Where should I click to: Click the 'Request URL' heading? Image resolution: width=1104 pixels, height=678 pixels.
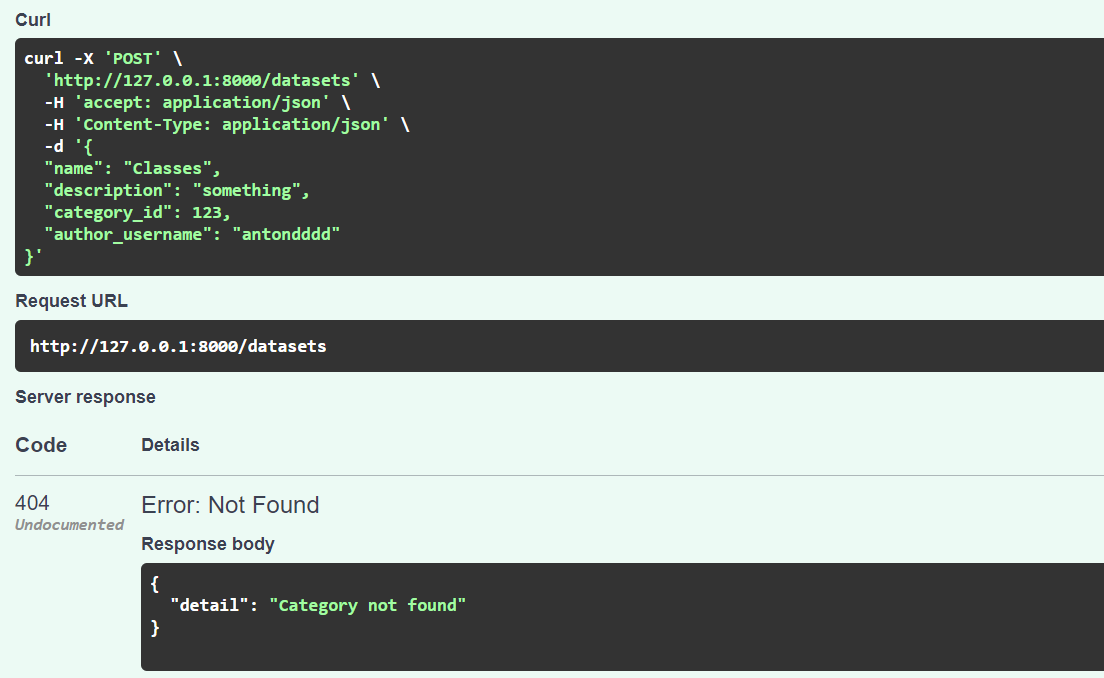(x=71, y=301)
